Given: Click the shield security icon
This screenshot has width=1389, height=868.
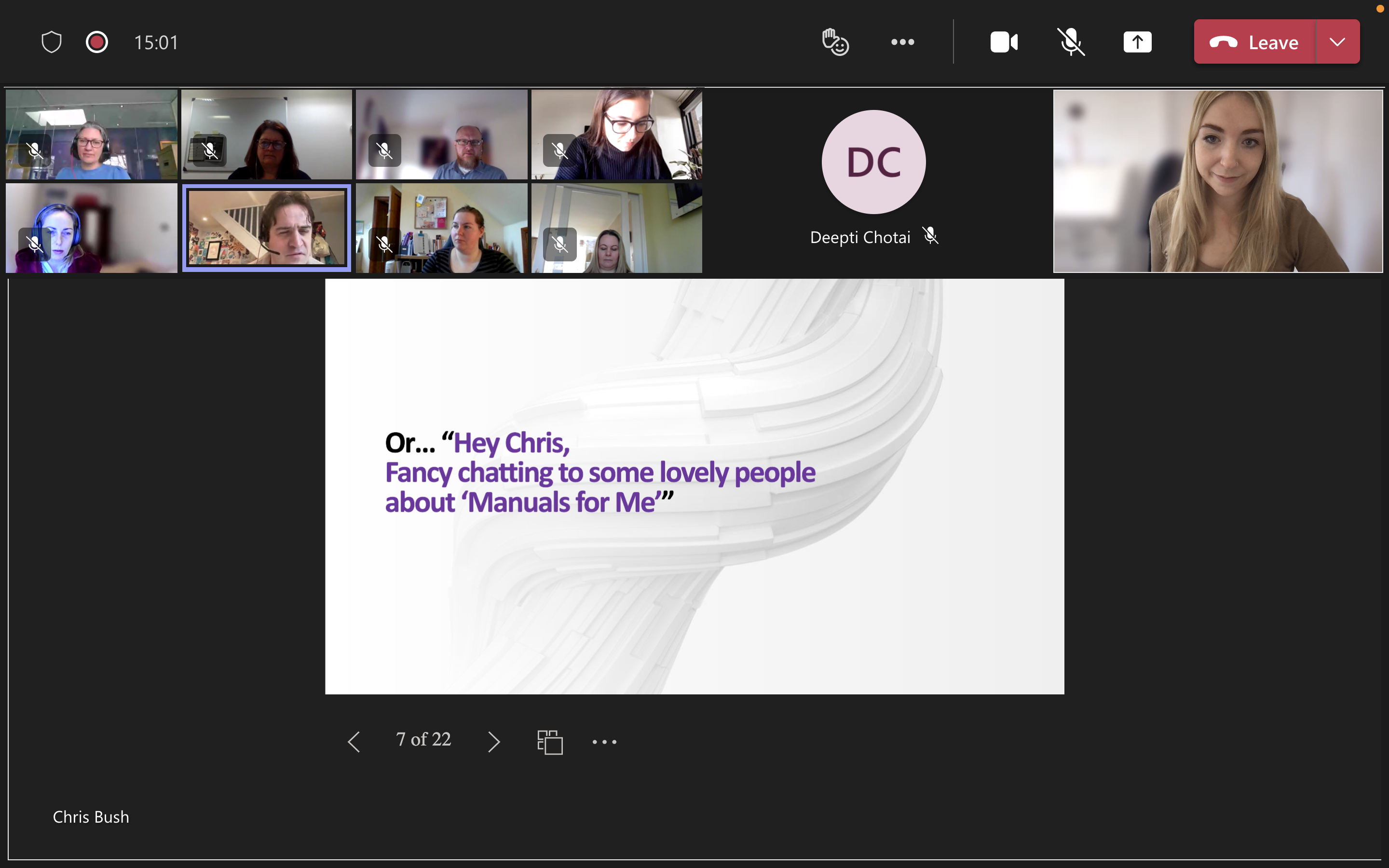Looking at the screenshot, I should [x=52, y=42].
